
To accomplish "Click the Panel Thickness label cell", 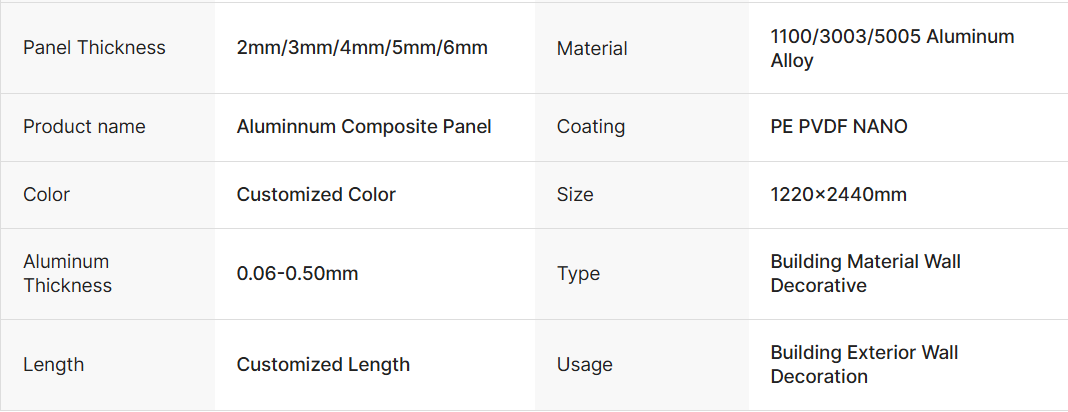I will [94, 48].
